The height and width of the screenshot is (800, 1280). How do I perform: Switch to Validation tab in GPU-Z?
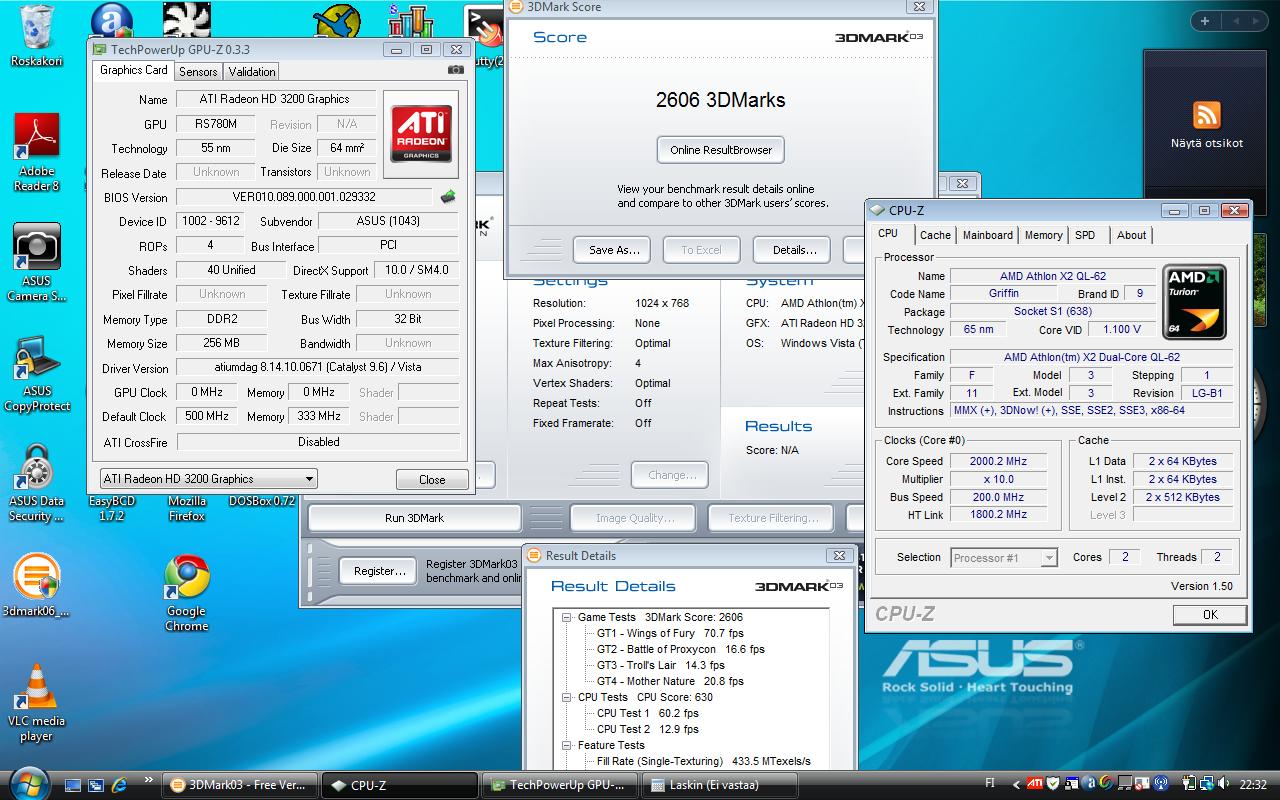(252, 72)
